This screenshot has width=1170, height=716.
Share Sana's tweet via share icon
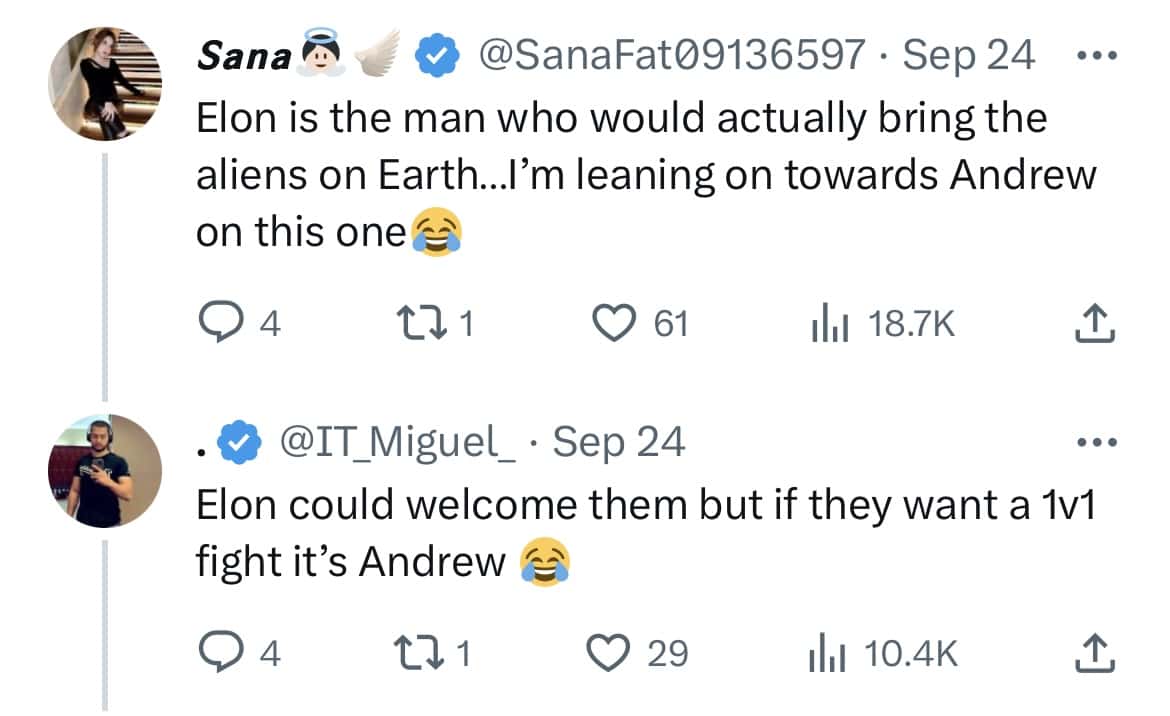pos(1096,324)
